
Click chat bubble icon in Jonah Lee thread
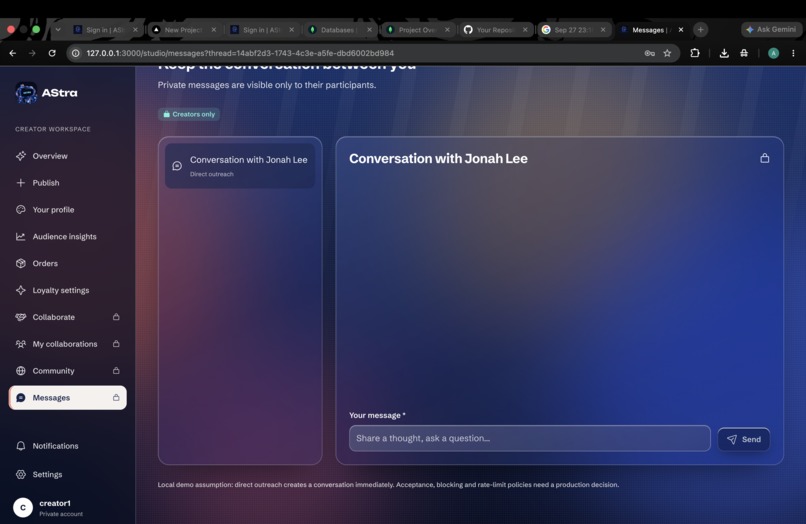pyautogui.click(x=177, y=166)
